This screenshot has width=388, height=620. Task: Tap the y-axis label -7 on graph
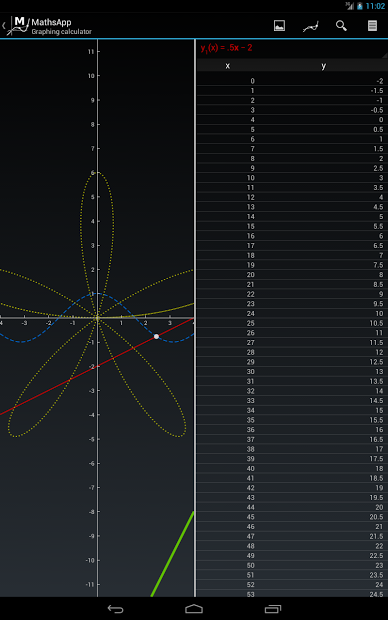pyautogui.click(x=91, y=488)
